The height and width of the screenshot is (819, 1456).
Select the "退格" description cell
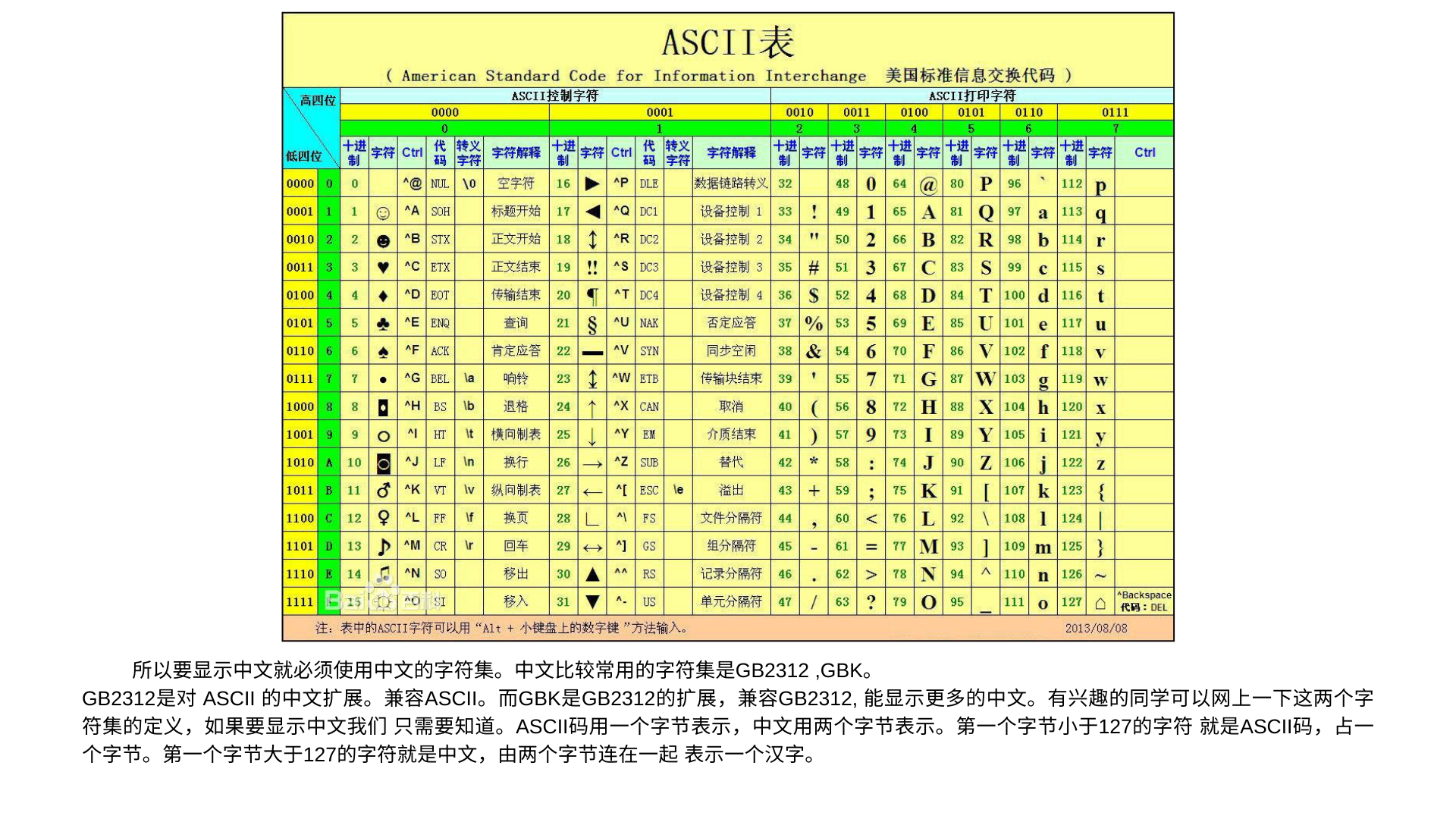click(x=516, y=406)
